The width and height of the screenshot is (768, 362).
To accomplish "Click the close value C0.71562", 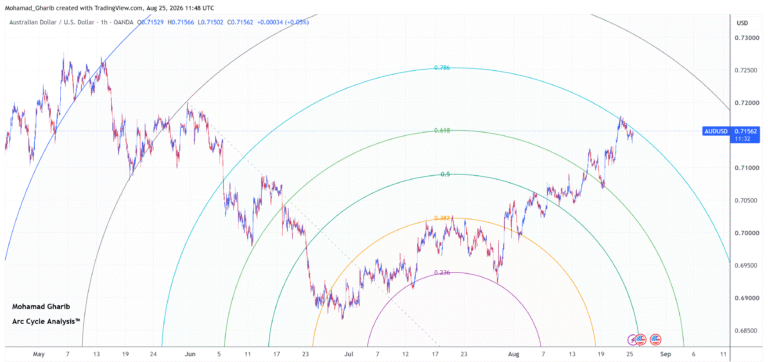I will coord(240,23).
